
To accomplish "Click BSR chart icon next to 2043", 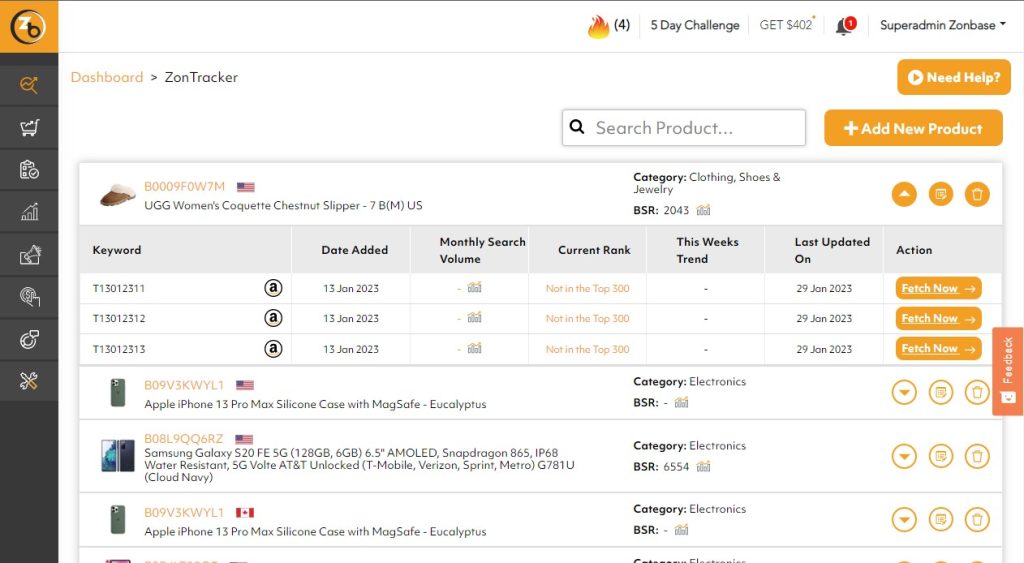I will coord(704,210).
